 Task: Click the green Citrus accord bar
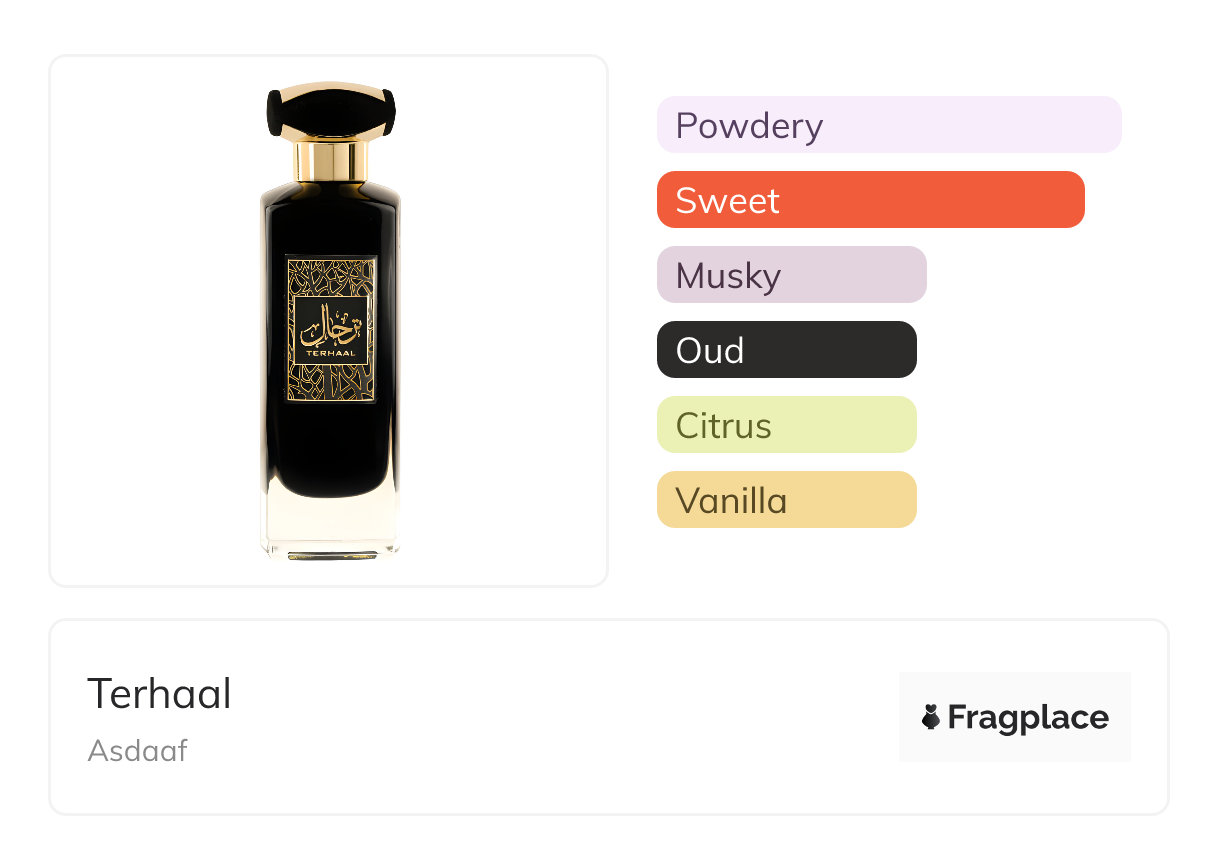(x=787, y=425)
